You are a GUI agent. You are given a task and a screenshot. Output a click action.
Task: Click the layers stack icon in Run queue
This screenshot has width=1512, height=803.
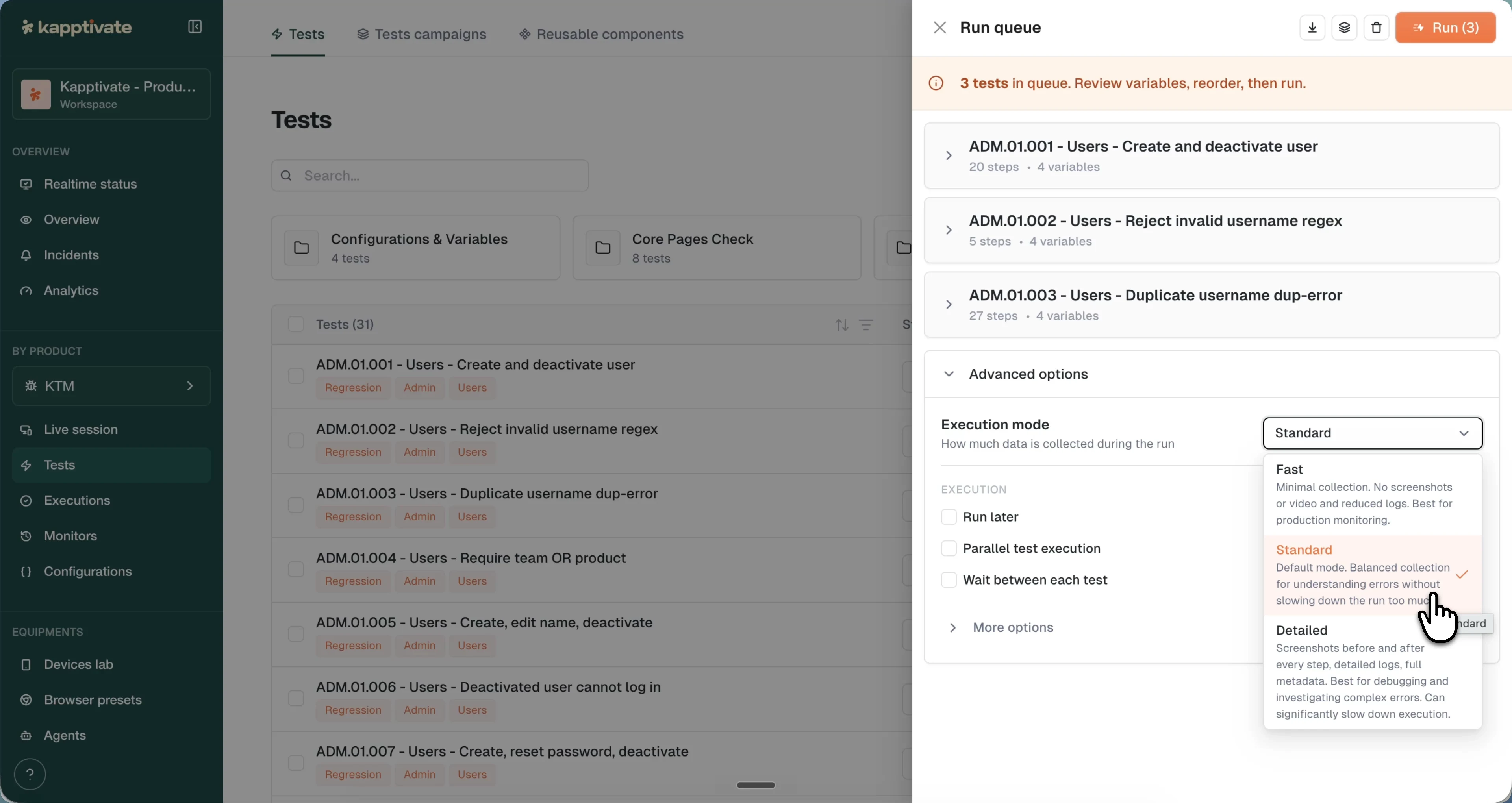click(x=1344, y=28)
